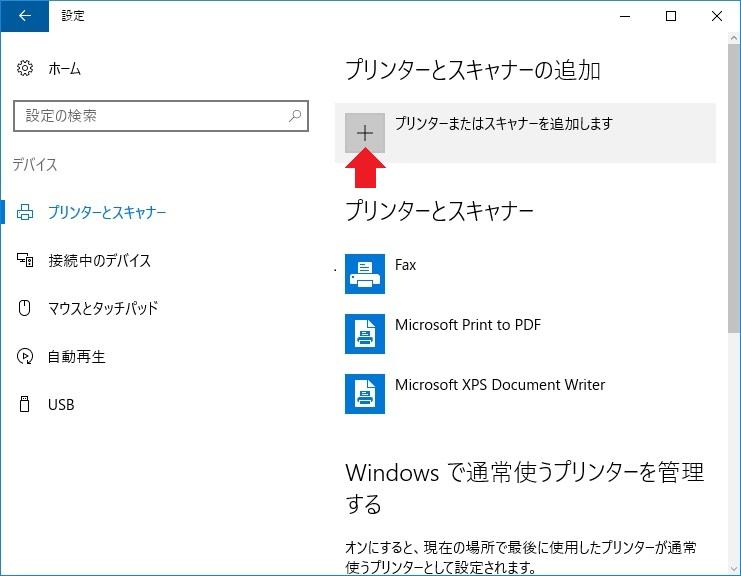
Task: Select the Microsoft Print to PDF printer
Action: [467, 325]
